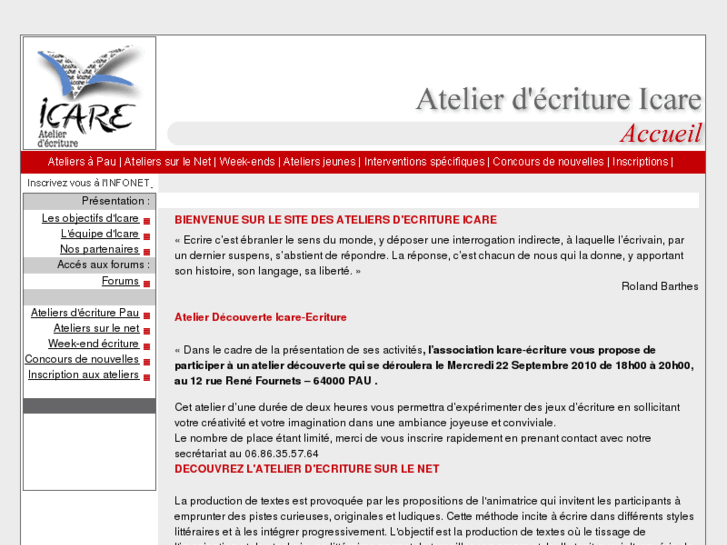Image resolution: width=727 pixels, height=545 pixels.
Task: Click the red Accueil heading
Action: pyautogui.click(x=661, y=134)
